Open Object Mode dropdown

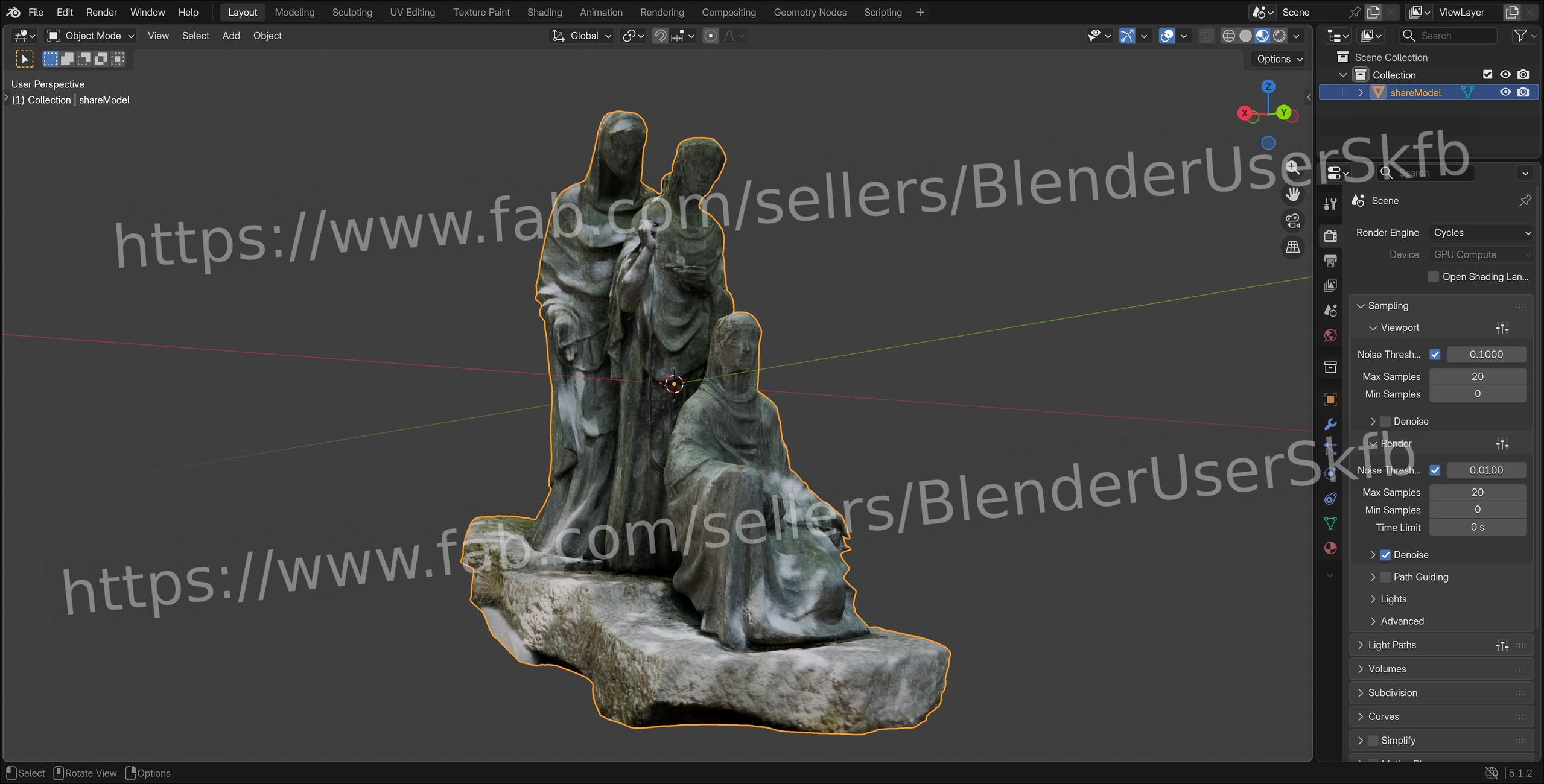tap(91, 36)
